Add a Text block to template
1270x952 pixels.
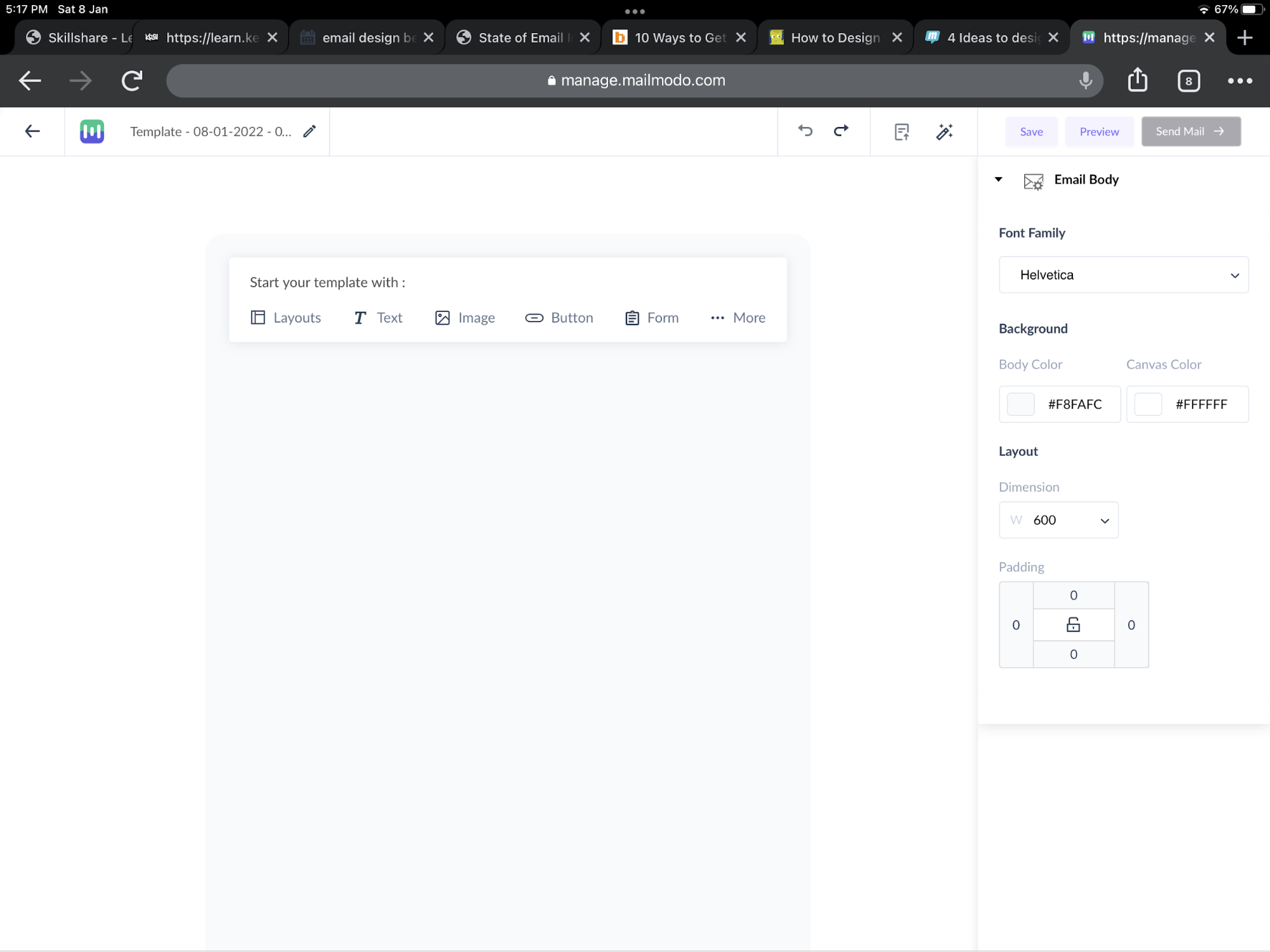378,318
